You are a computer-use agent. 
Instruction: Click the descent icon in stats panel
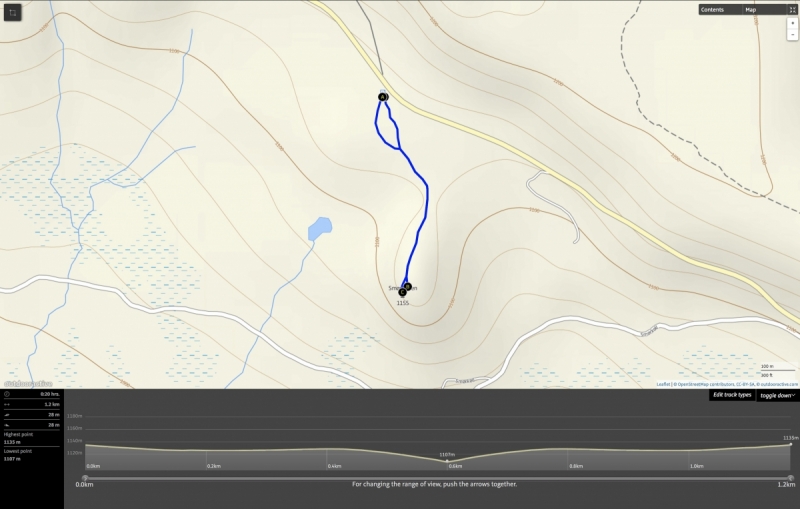point(7,425)
